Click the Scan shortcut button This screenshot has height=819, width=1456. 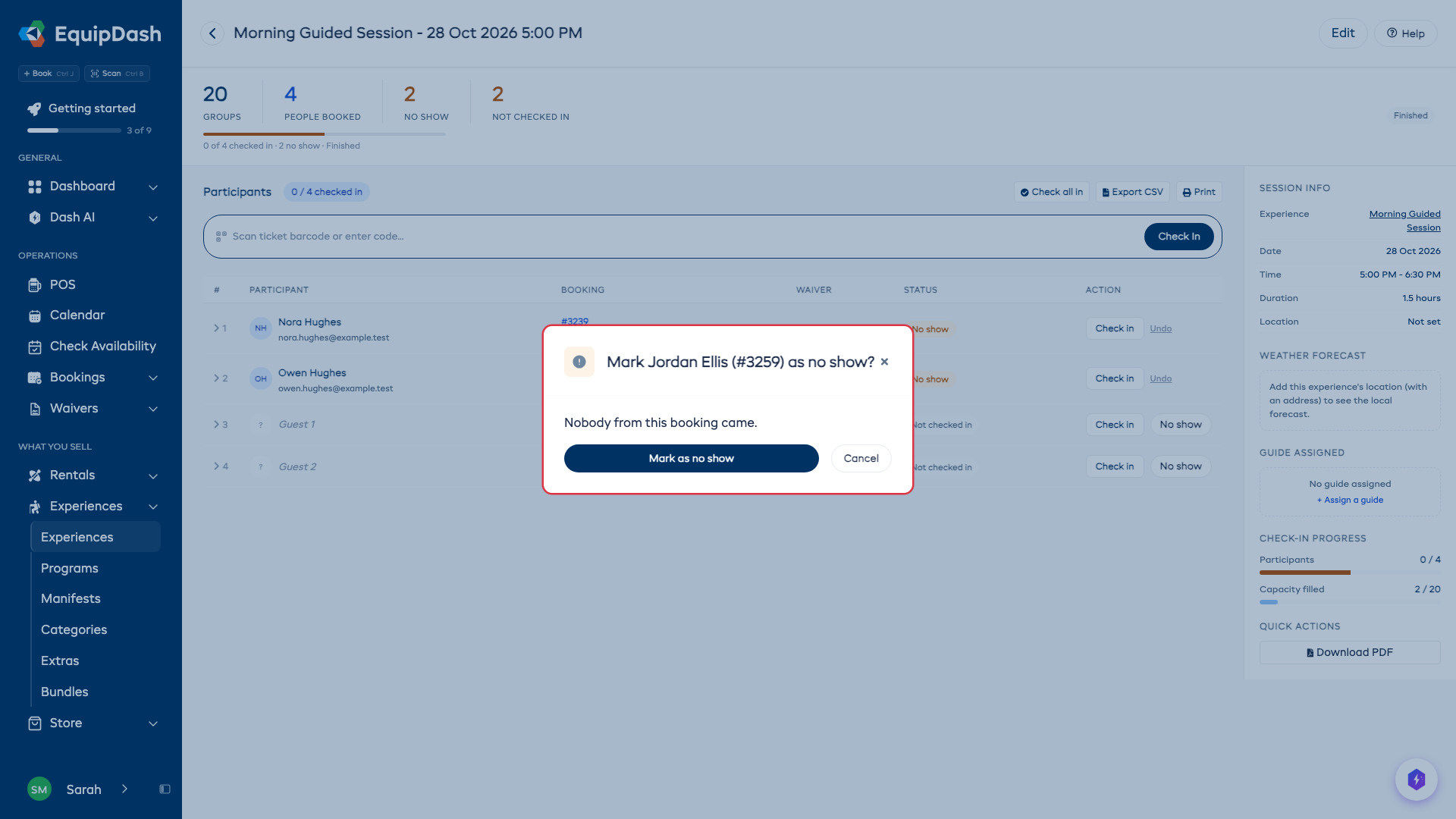click(117, 74)
